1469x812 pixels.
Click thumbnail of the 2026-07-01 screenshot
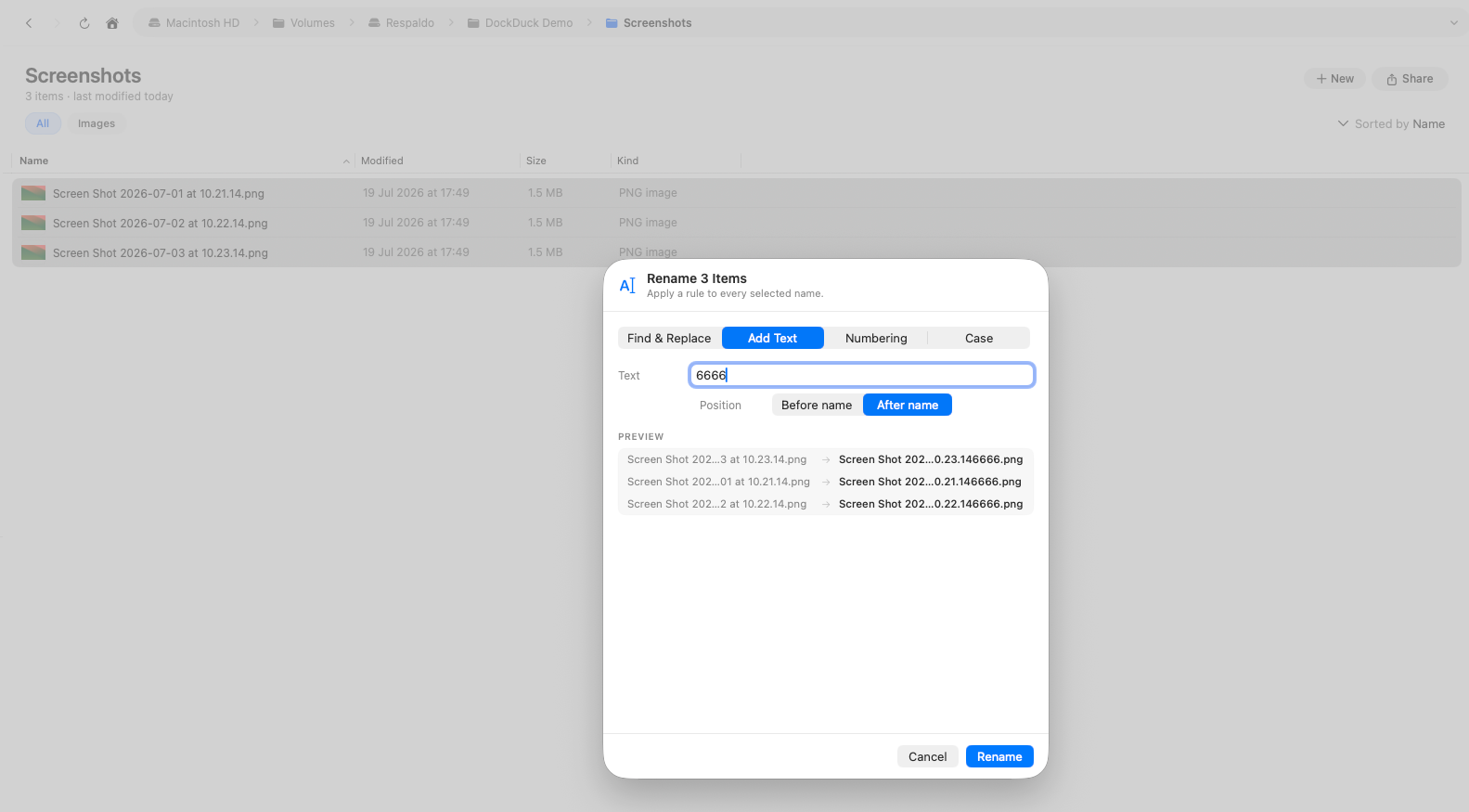pyautogui.click(x=33, y=193)
